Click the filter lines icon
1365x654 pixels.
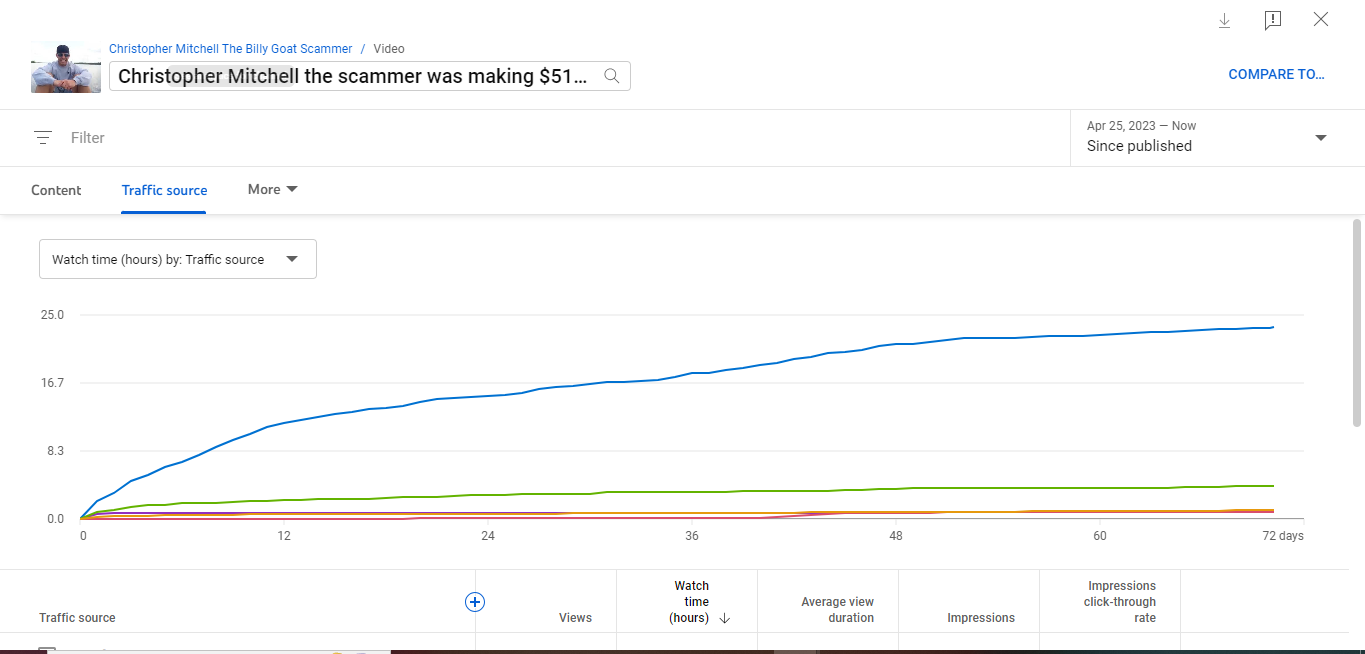(42, 138)
